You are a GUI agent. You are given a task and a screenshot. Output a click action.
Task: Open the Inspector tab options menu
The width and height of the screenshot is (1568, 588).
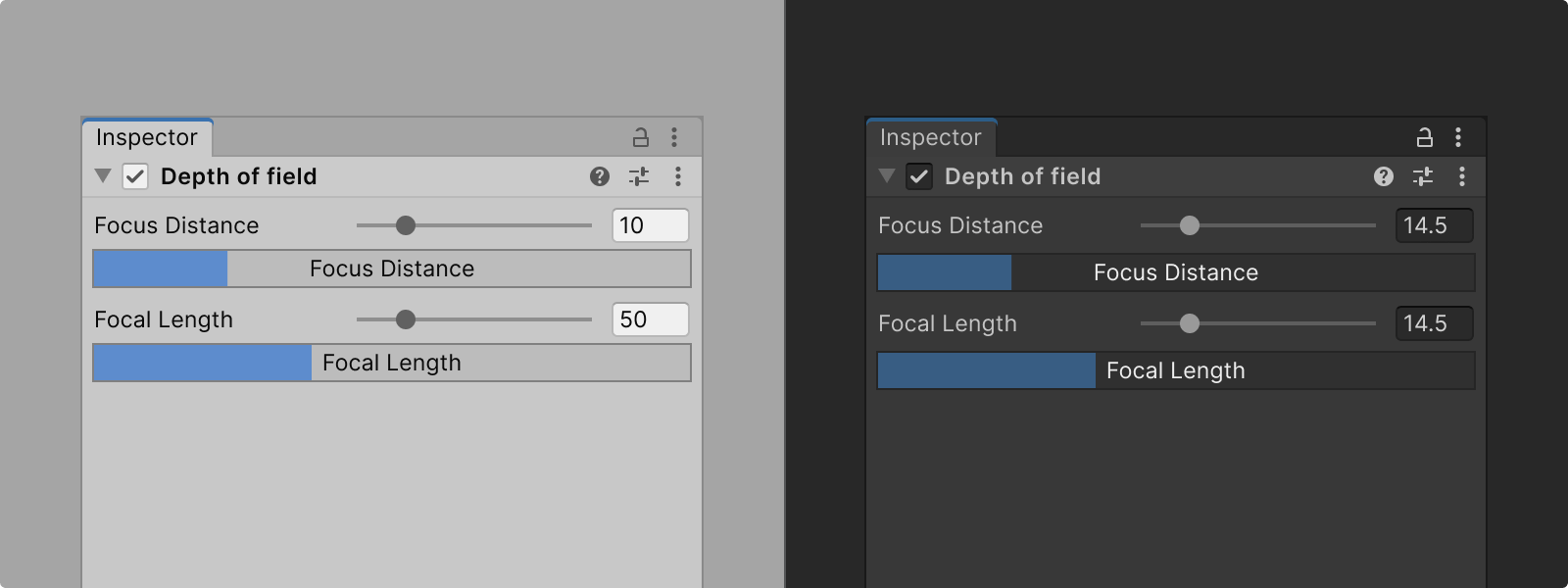click(676, 137)
